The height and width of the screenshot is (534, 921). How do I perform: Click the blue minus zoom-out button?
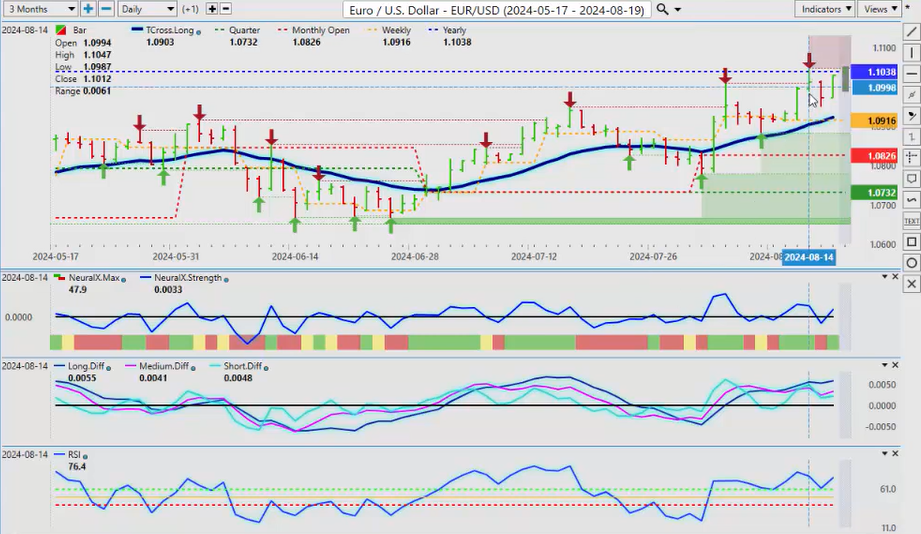click(x=106, y=9)
